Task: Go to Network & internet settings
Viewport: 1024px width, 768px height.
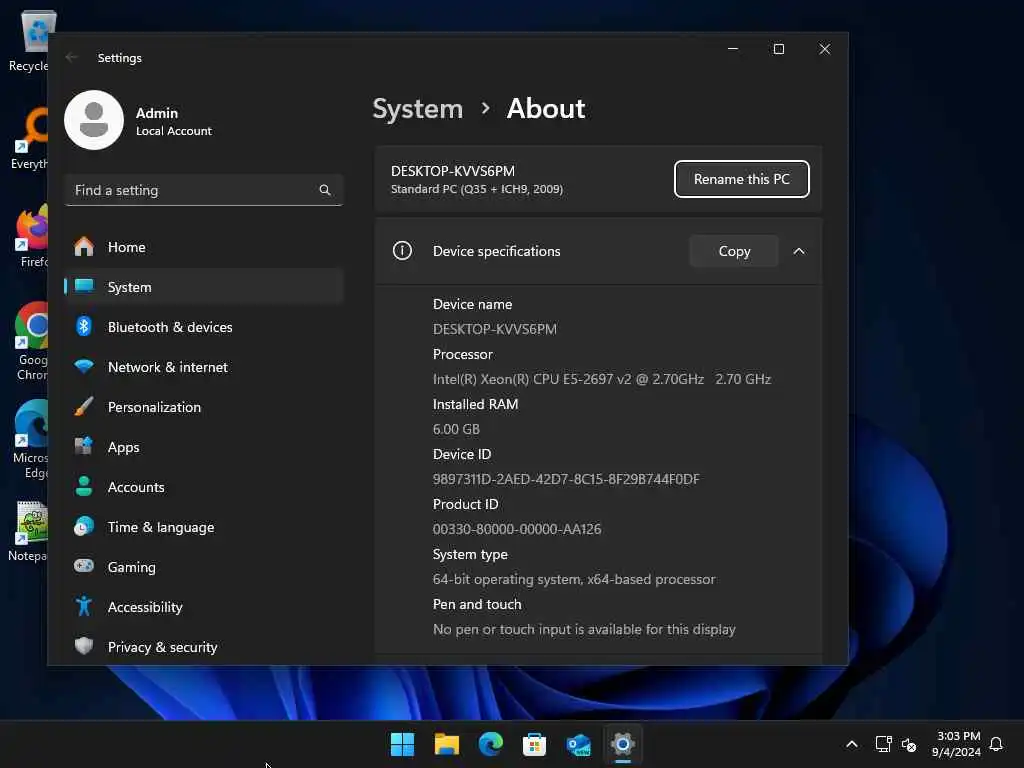Action: pyautogui.click(x=204, y=367)
